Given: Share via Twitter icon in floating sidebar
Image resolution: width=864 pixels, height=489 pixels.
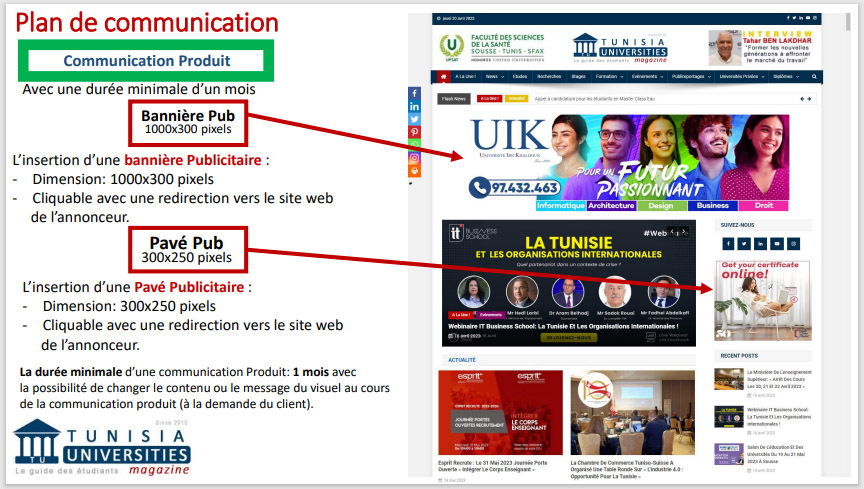Looking at the screenshot, I should [415, 119].
